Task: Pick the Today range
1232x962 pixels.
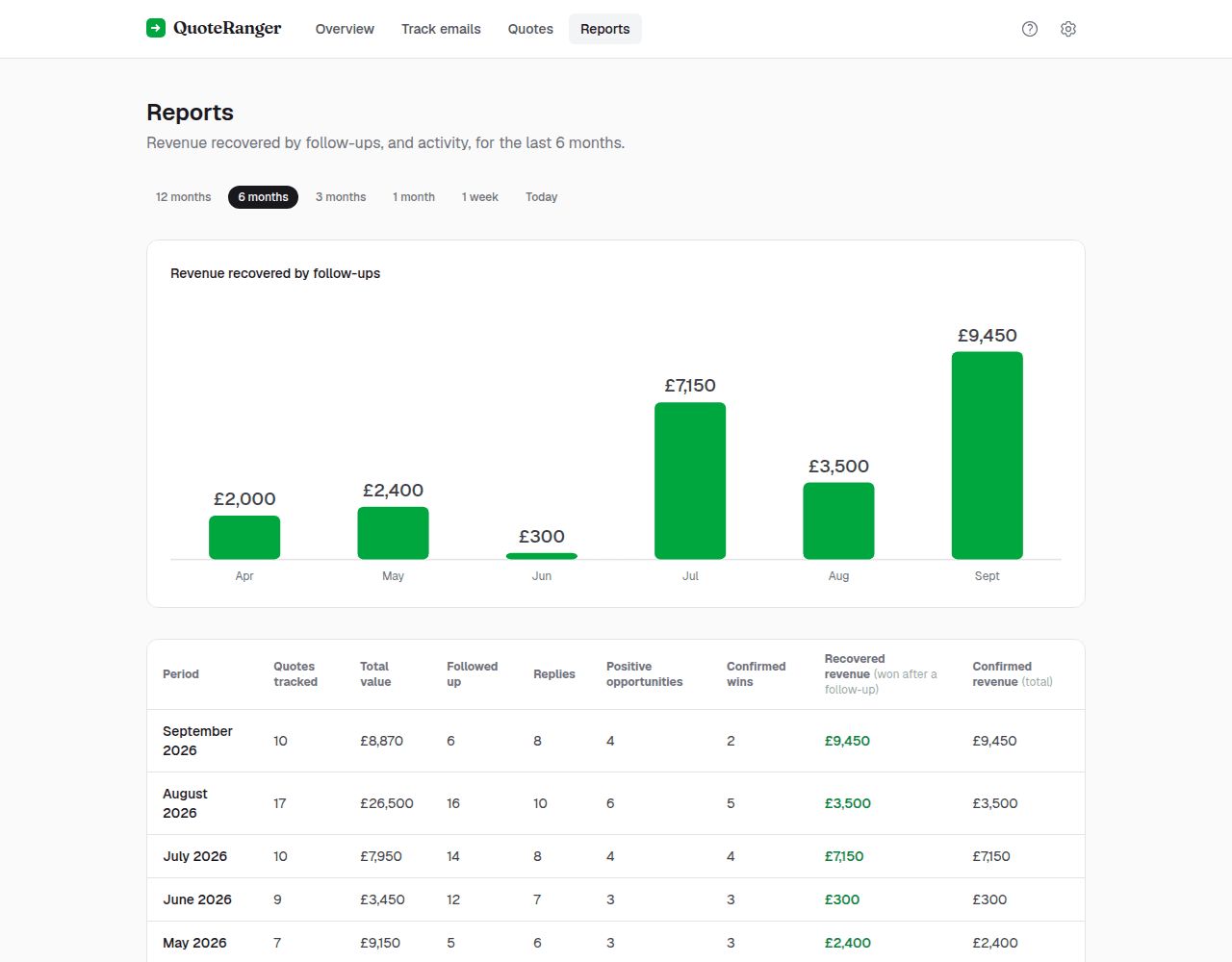Action: (541, 197)
